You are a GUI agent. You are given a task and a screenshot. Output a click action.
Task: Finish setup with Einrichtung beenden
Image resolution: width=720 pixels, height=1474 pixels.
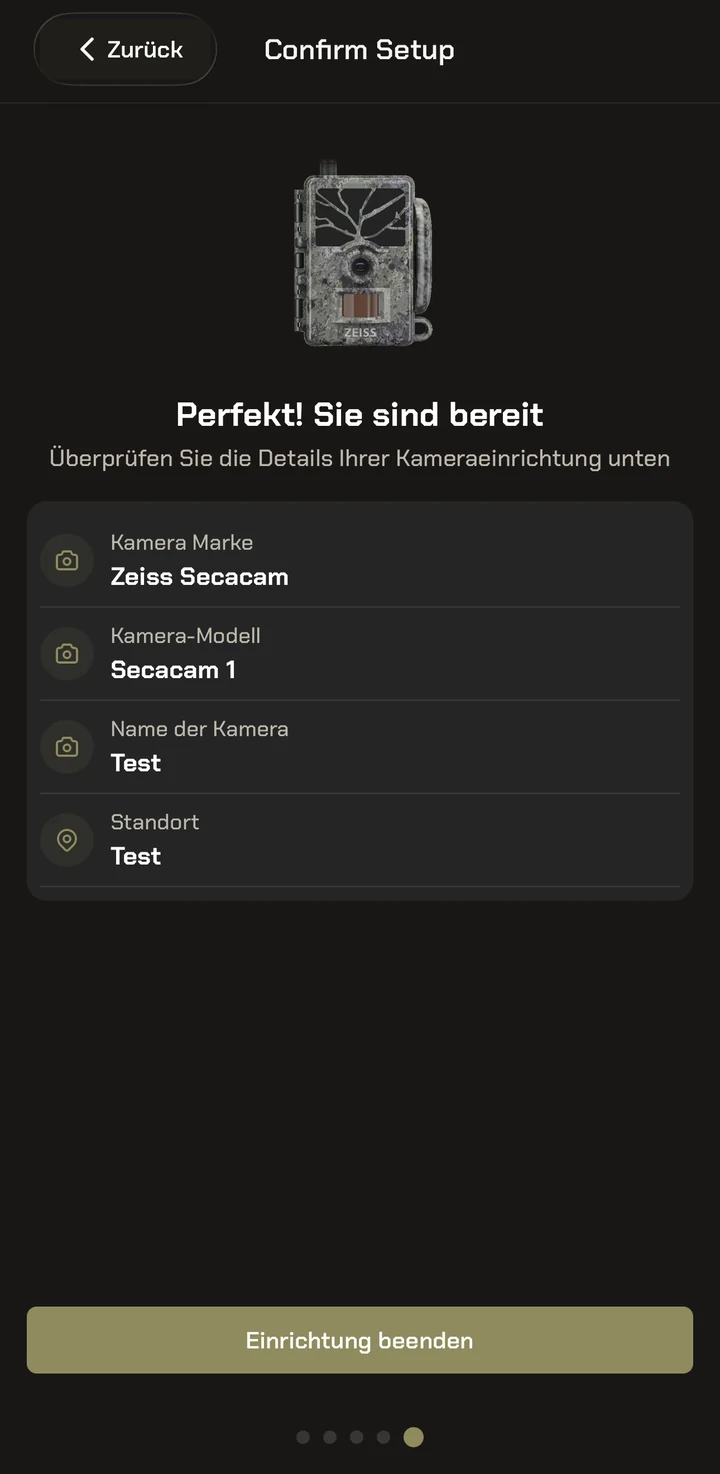[x=360, y=1340]
